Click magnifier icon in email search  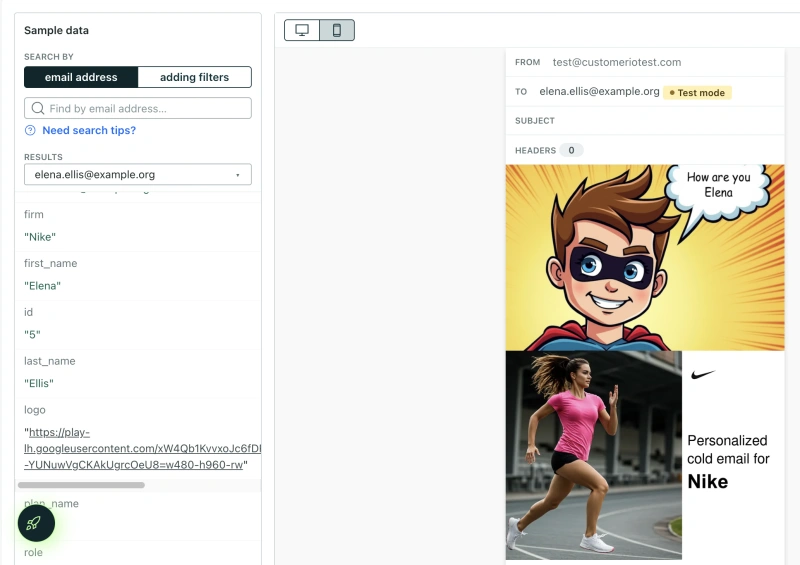38,108
